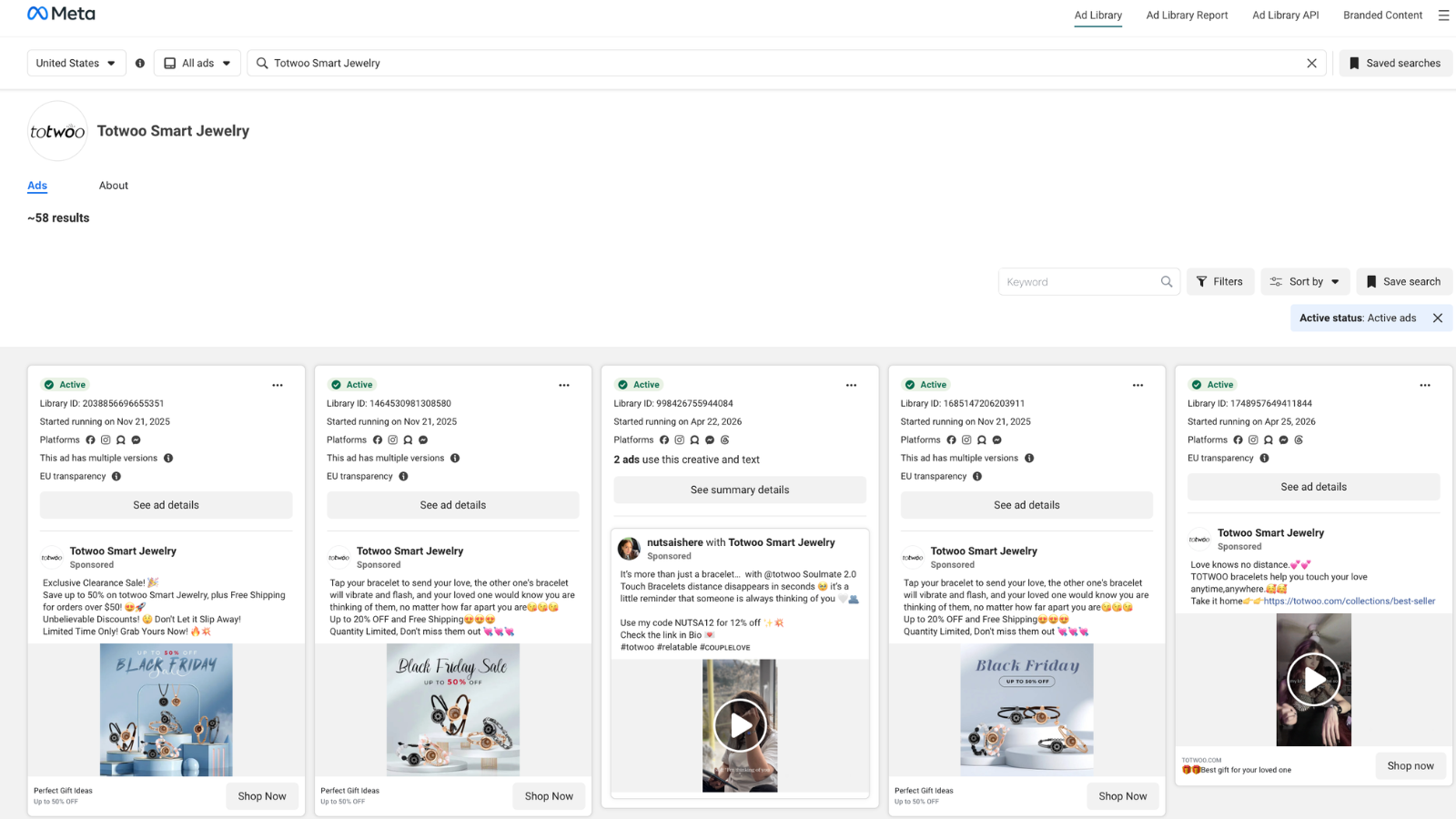This screenshot has width=1456, height=819.
Task: Click Facebook platform icon on ad 2038856696655351
Action: point(90,440)
